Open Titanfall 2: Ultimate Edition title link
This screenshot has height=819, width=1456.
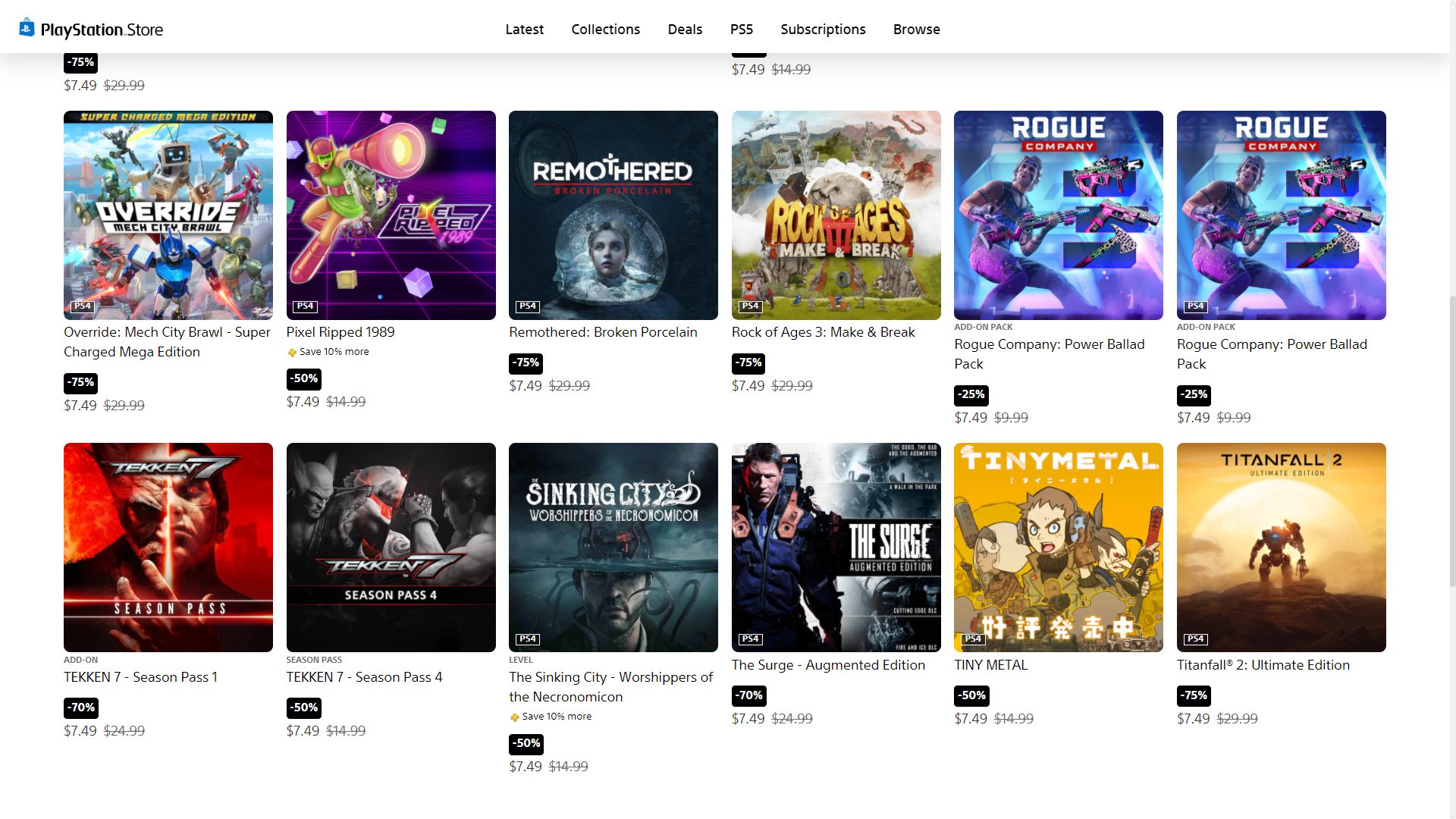point(1263,665)
